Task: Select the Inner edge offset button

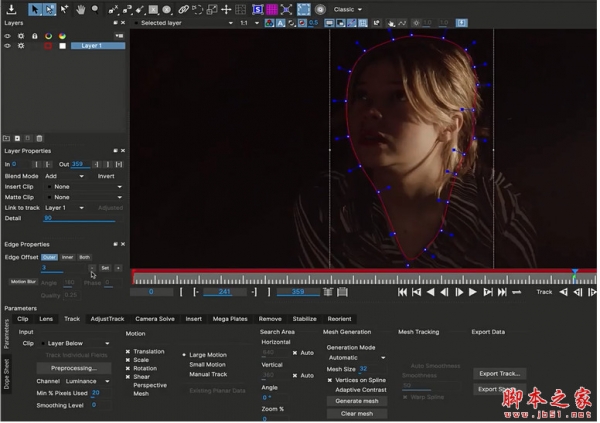Action: tap(67, 258)
